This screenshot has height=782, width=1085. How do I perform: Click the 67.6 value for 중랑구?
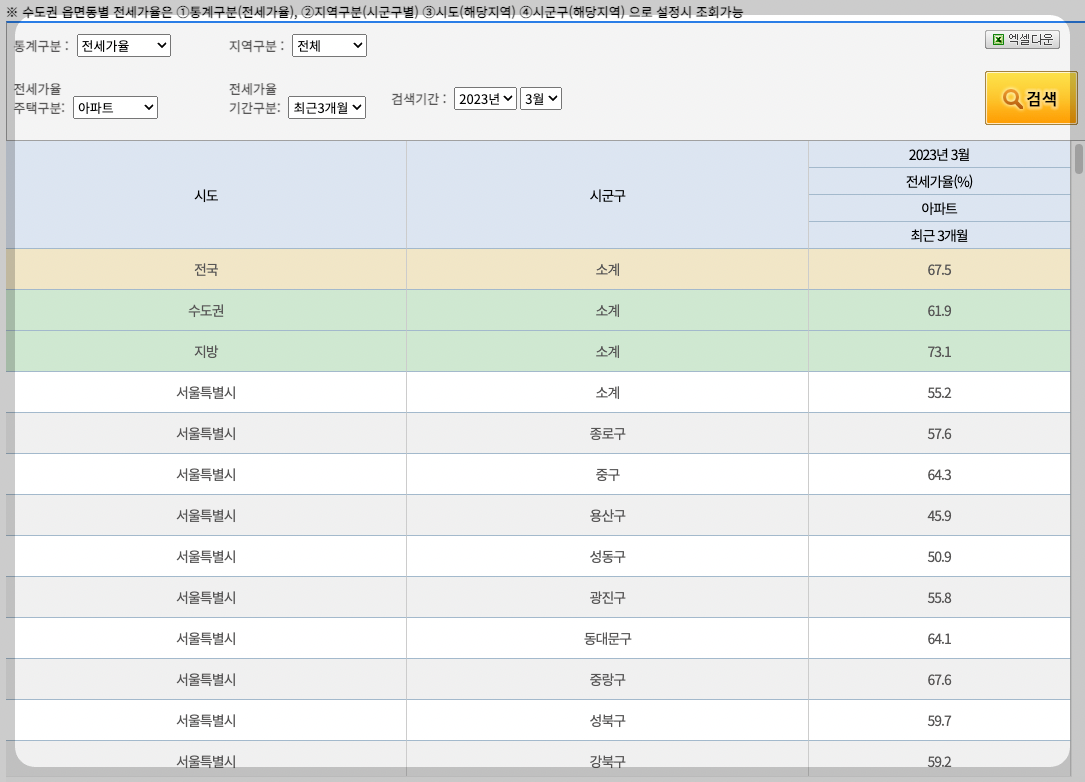pyautogui.click(x=939, y=679)
